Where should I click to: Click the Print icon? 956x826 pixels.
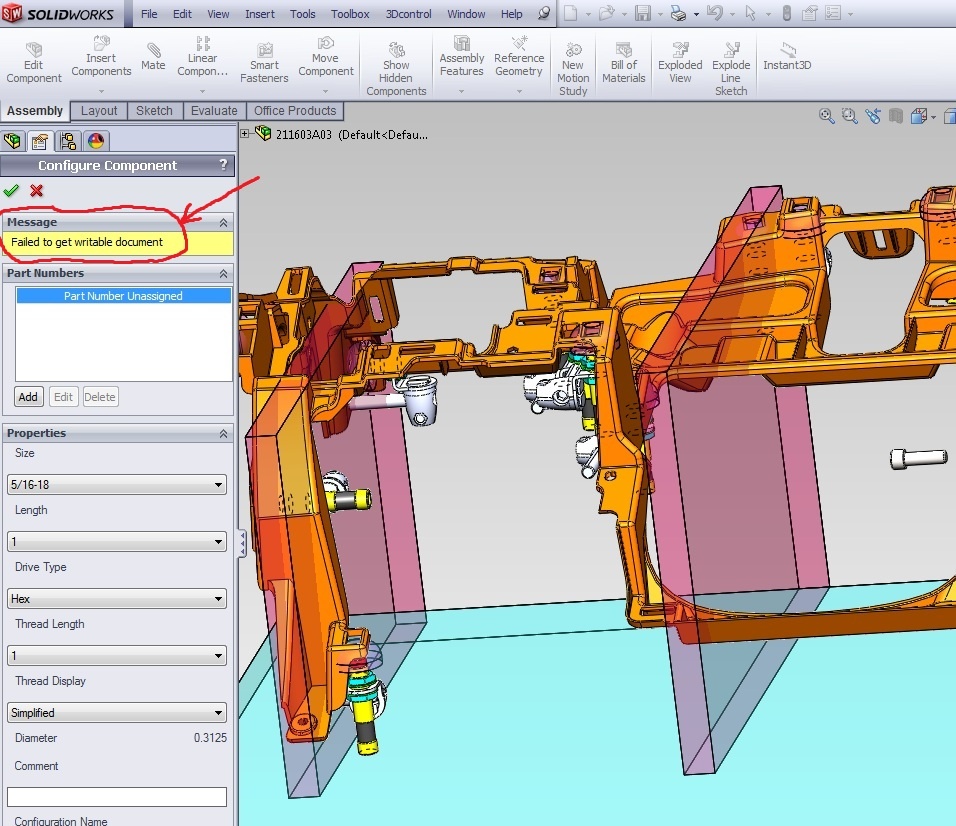678,13
